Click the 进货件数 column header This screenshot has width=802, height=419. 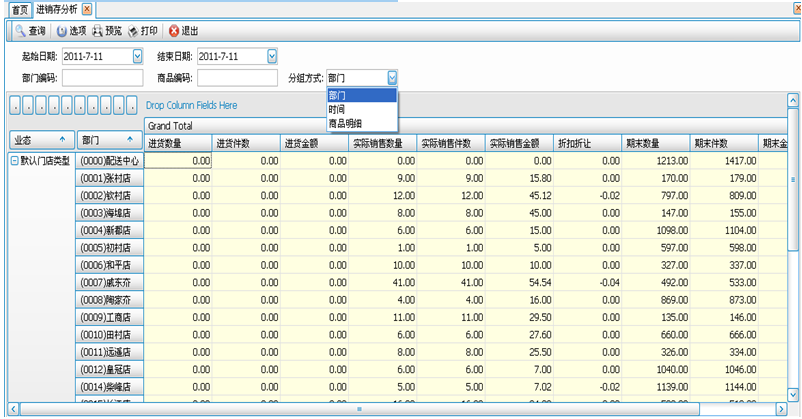pos(246,143)
